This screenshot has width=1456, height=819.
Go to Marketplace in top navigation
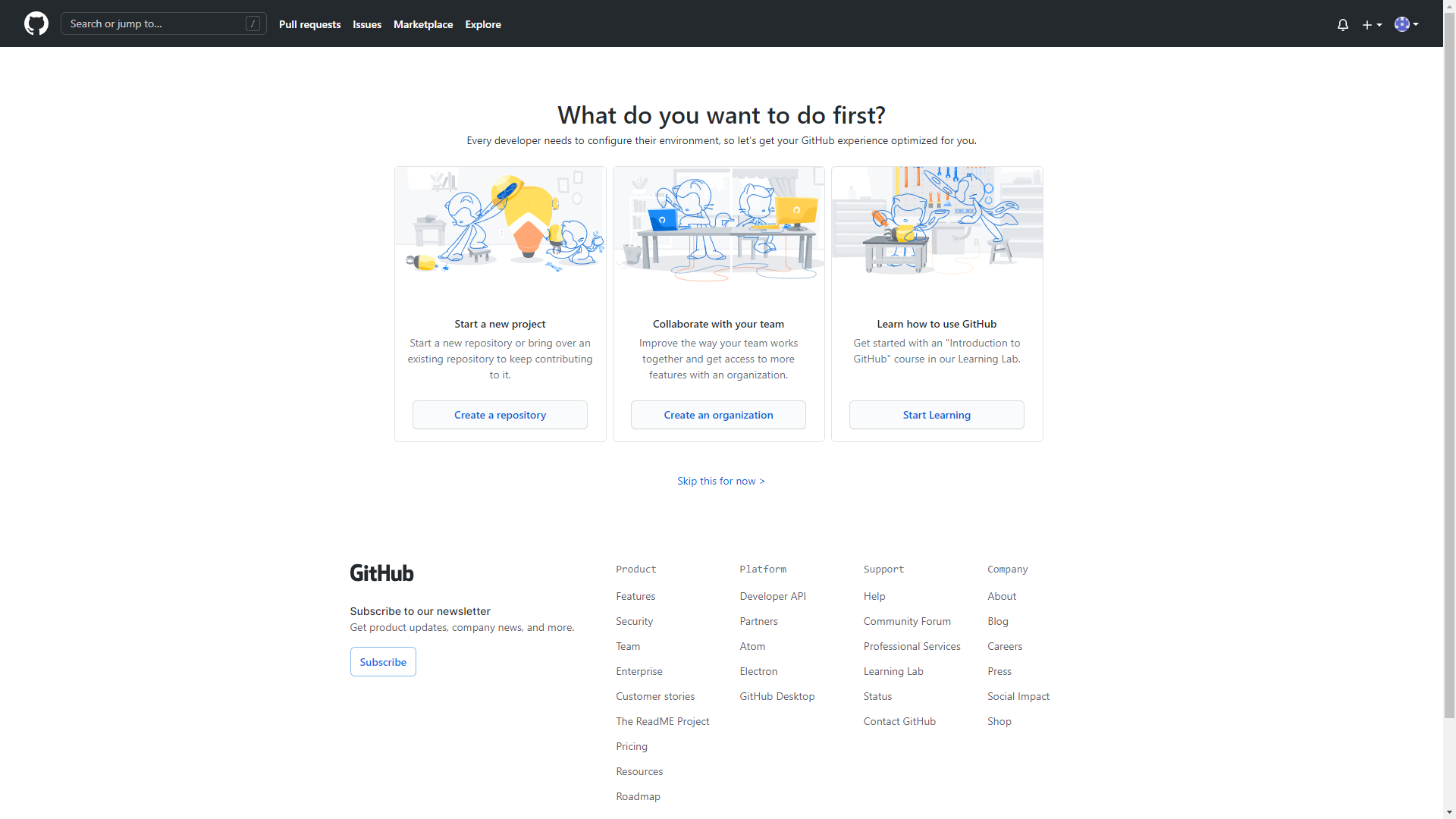[x=423, y=24]
